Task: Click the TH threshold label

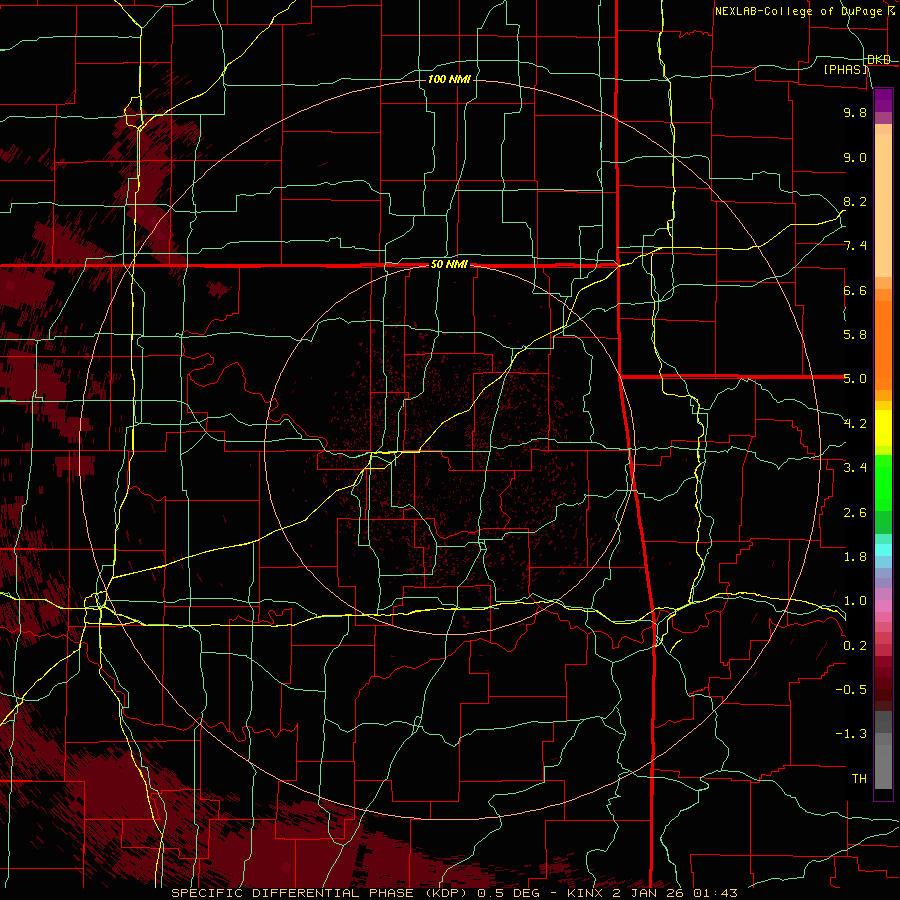Action: [x=859, y=779]
